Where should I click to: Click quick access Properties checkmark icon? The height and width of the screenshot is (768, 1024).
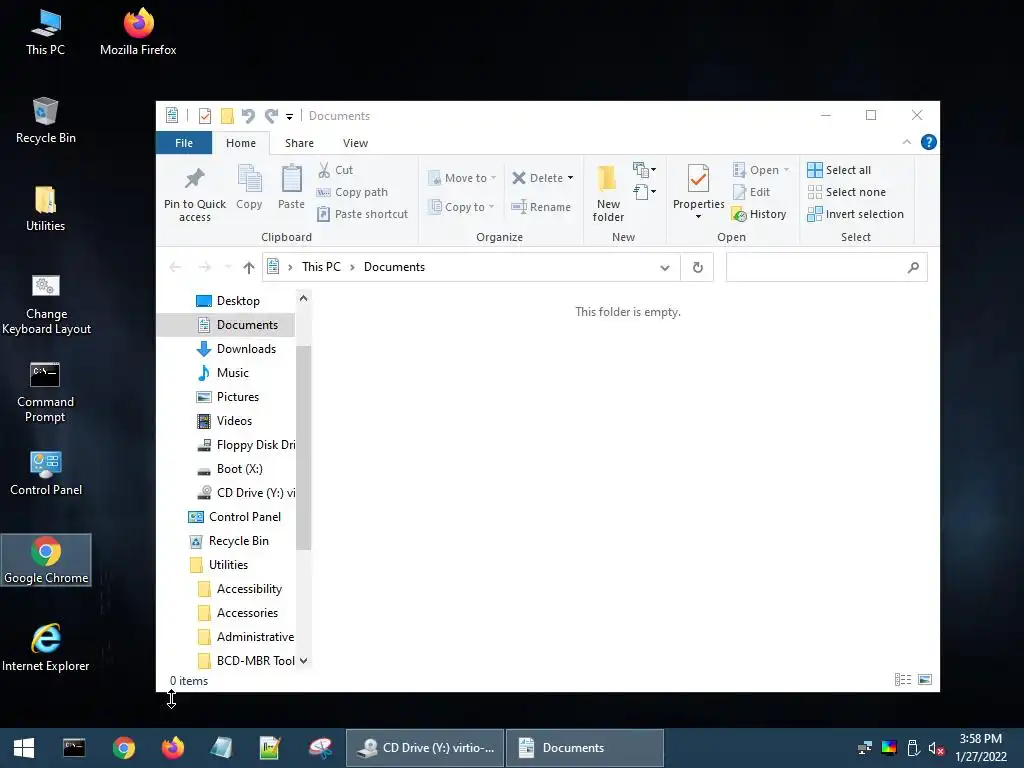coord(205,116)
